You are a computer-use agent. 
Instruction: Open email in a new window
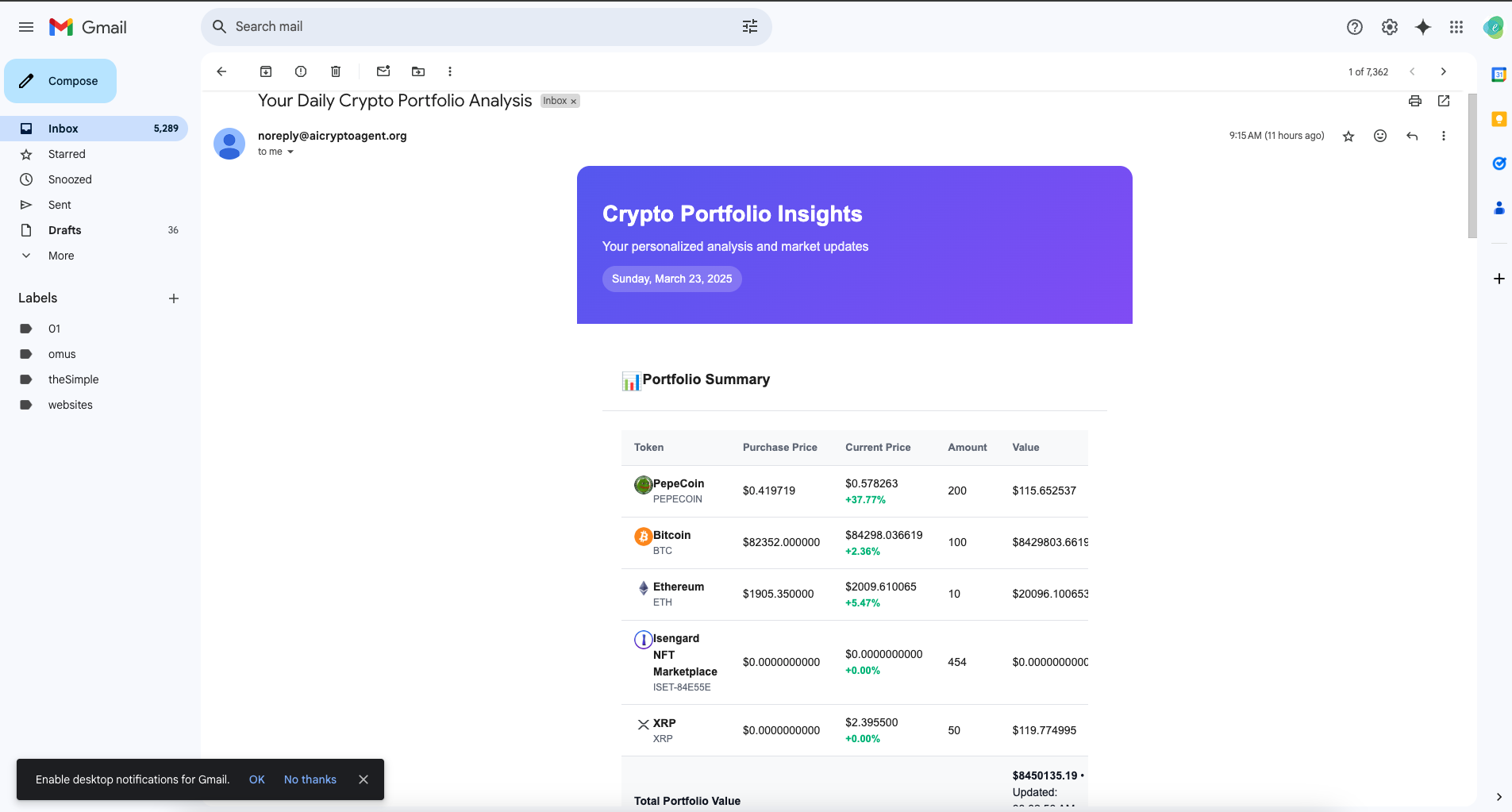1444,101
